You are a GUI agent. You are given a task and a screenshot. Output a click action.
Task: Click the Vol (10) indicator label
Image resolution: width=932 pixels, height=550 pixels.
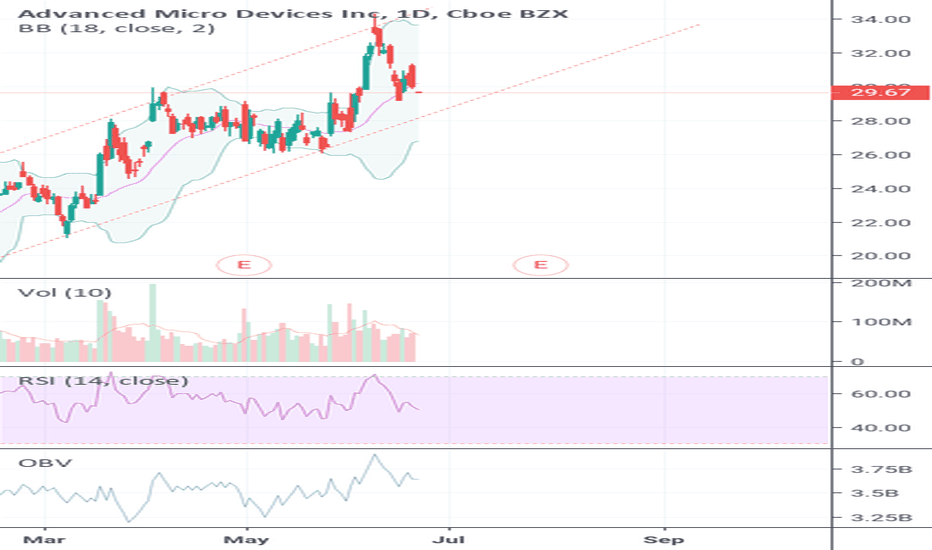point(65,293)
